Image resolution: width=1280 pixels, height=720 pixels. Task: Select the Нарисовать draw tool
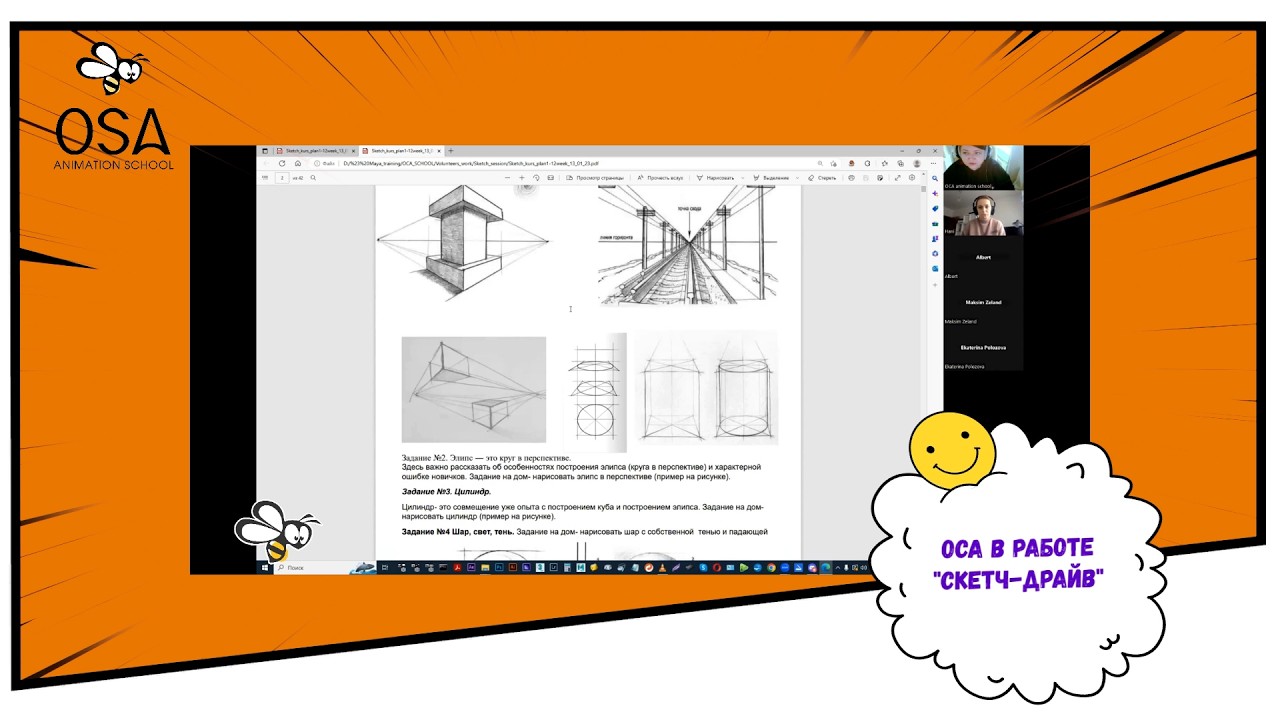point(716,178)
